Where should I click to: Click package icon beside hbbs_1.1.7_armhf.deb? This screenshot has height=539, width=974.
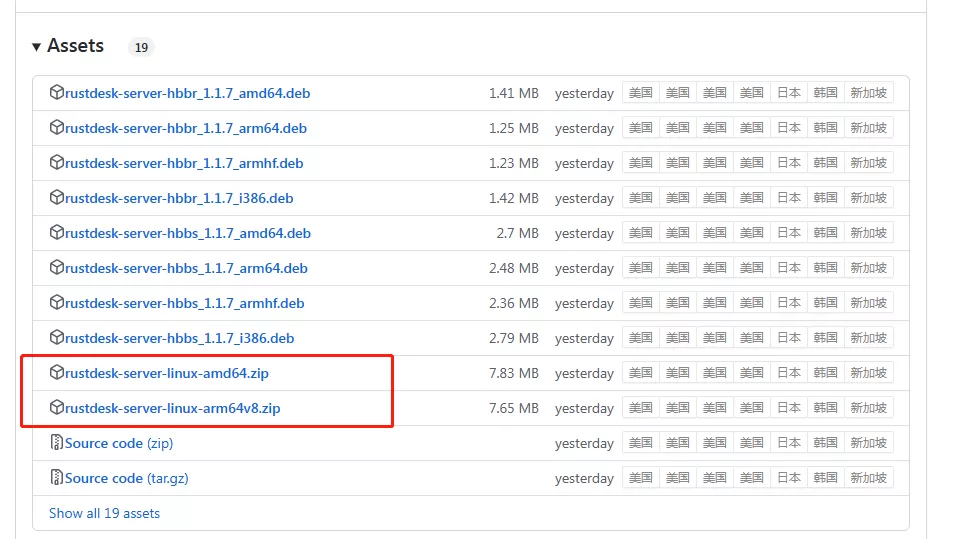pyautogui.click(x=57, y=302)
